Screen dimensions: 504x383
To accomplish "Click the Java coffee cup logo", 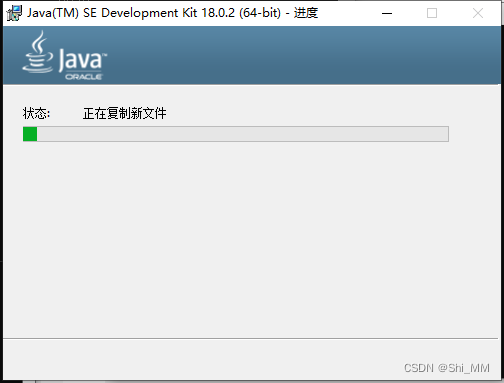I will pos(38,52).
